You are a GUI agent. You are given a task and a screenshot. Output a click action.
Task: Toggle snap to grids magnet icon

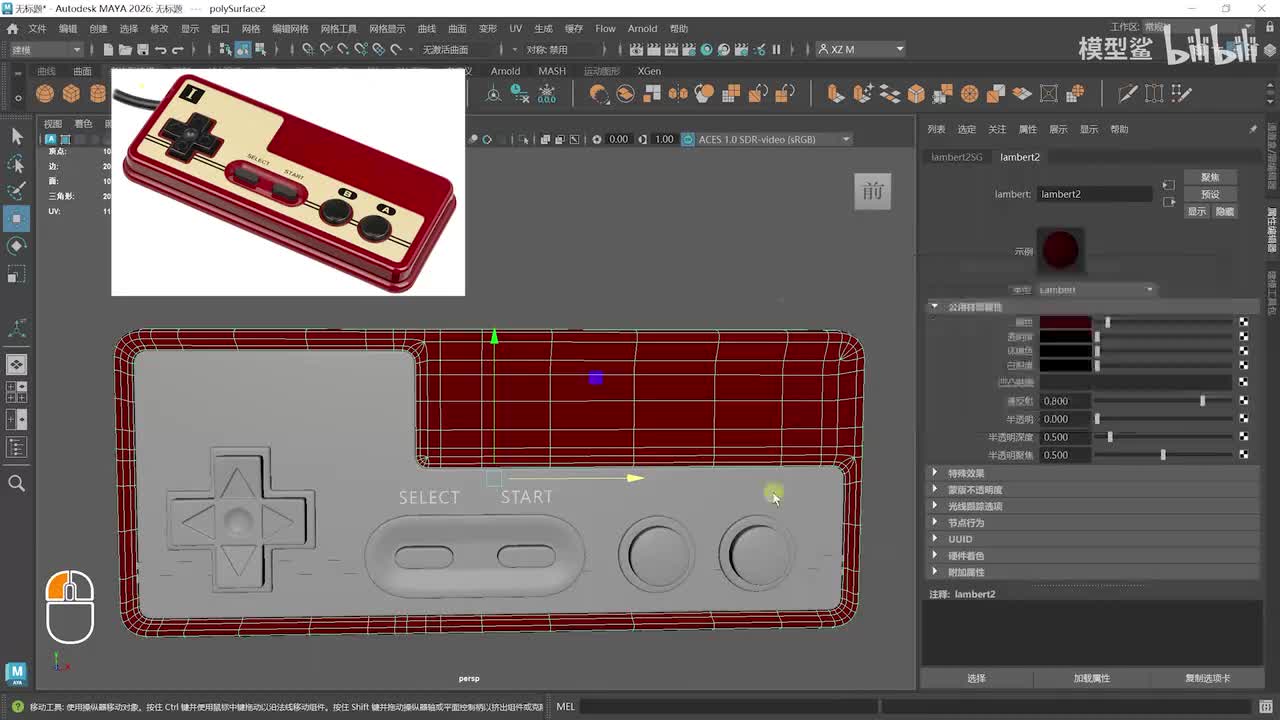tap(308, 49)
